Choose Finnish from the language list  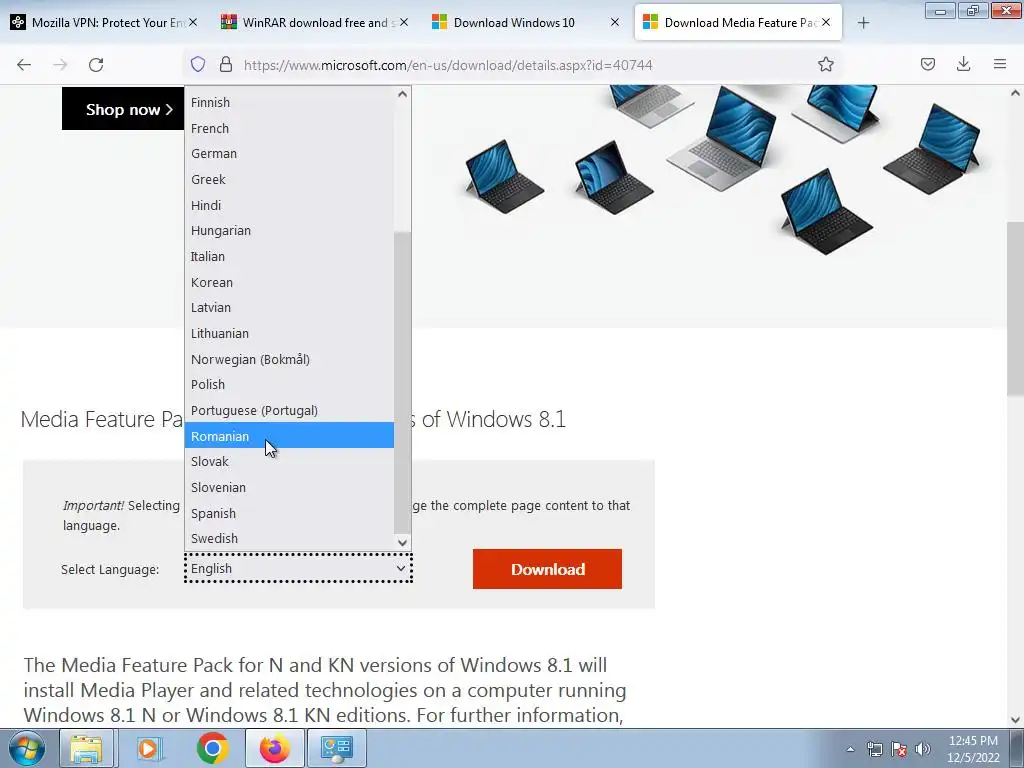289,103
